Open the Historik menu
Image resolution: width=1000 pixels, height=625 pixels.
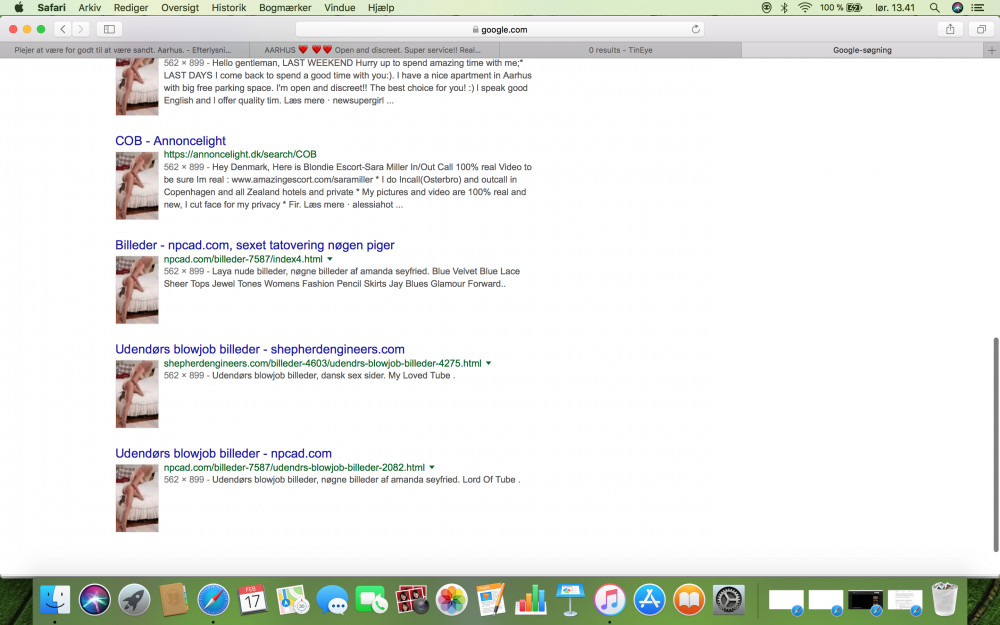point(229,8)
